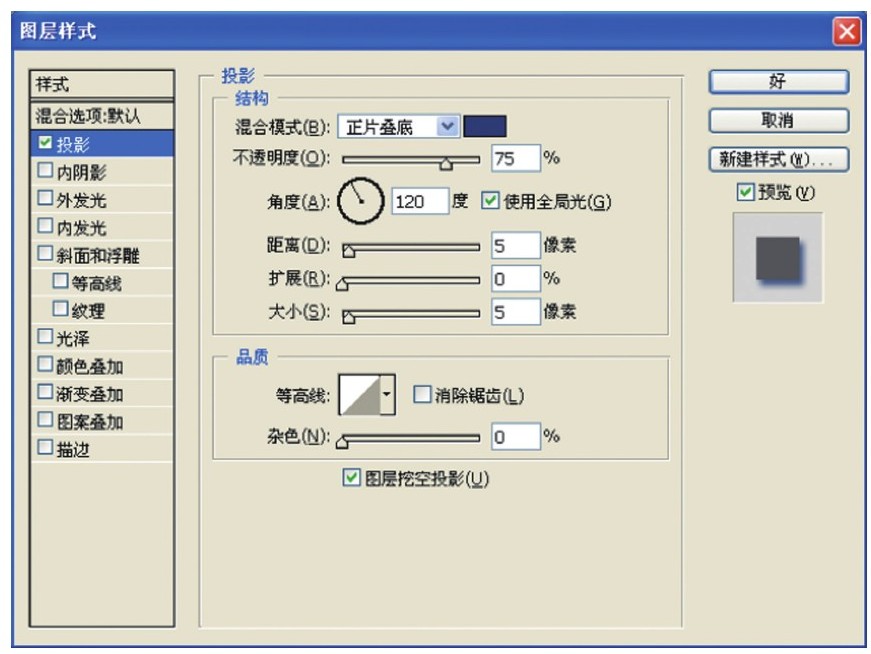Viewport: 871px width, 654px height.
Task: Click the 等高线 contour thumbnail
Action: tap(359, 395)
